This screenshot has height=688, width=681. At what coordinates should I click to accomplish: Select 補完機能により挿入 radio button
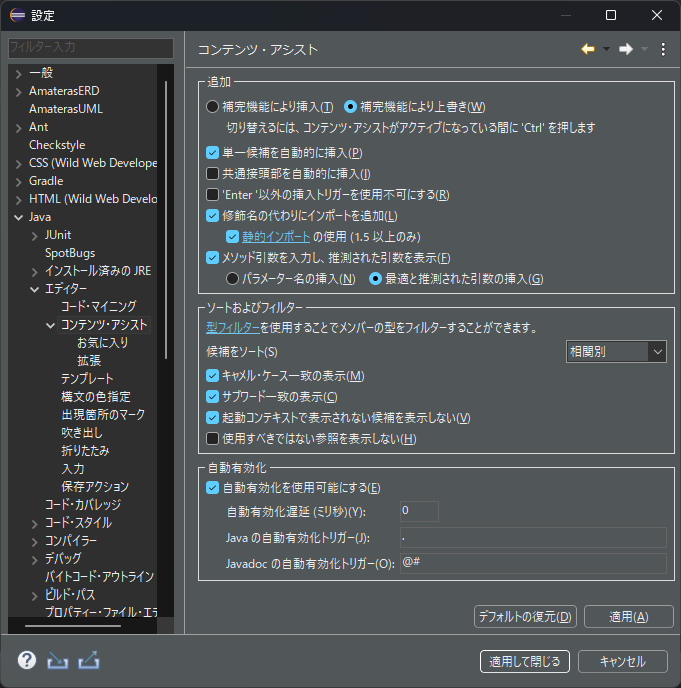tap(212, 107)
